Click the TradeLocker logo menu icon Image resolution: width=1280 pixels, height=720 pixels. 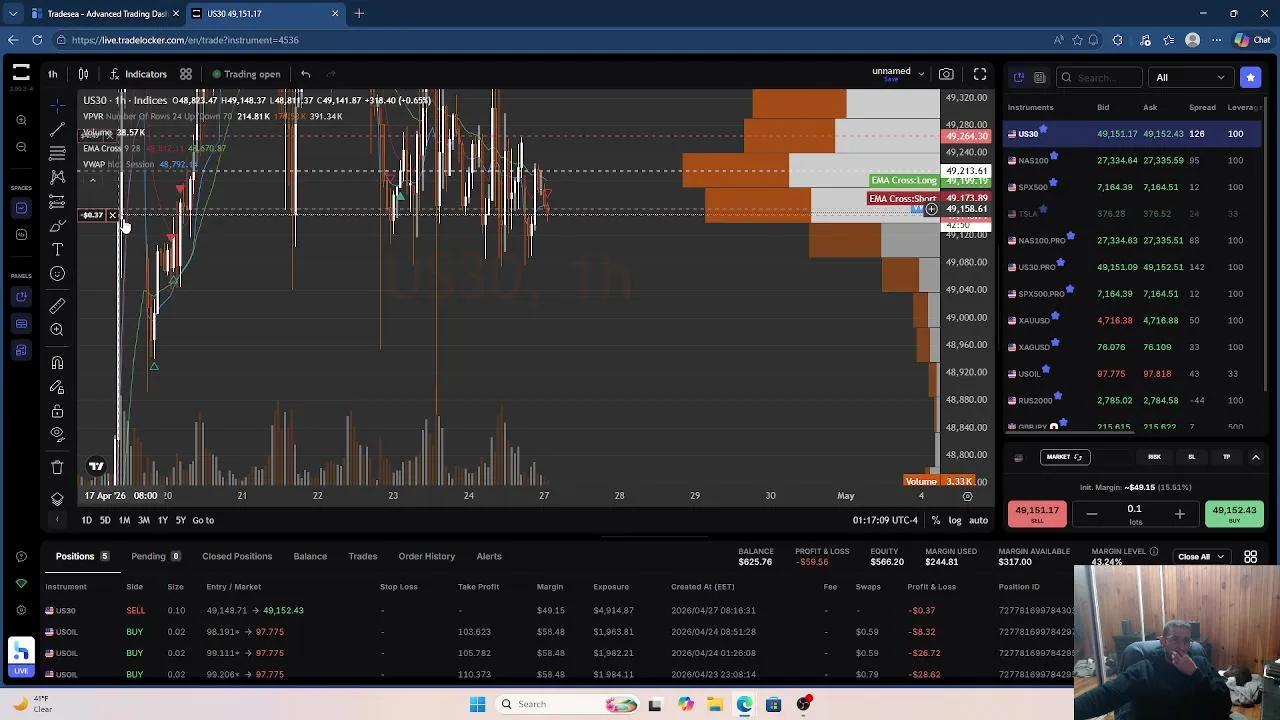tap(21, 72)
